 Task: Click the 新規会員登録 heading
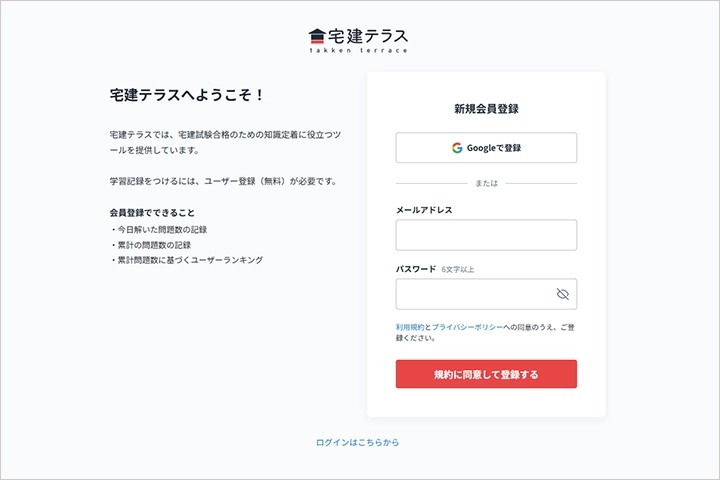[x=486, y=109]
